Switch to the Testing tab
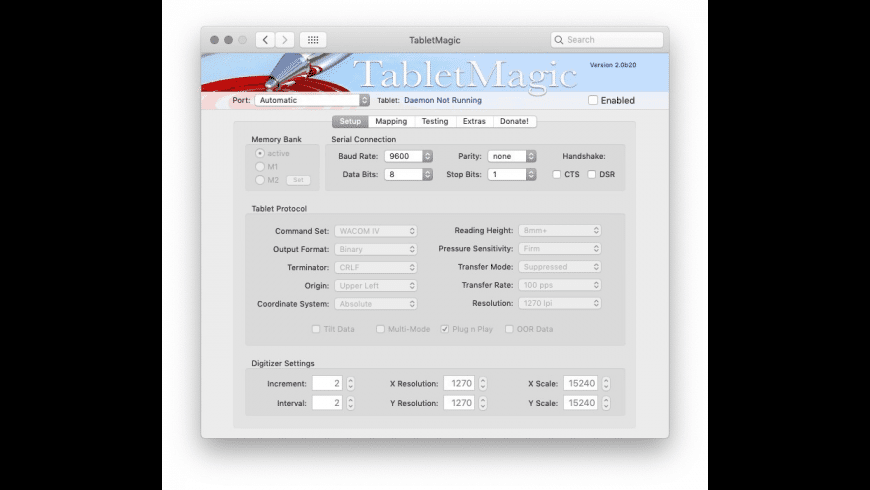Image resolution: width=870 pixels, height=490 pixels. (435, 121)
